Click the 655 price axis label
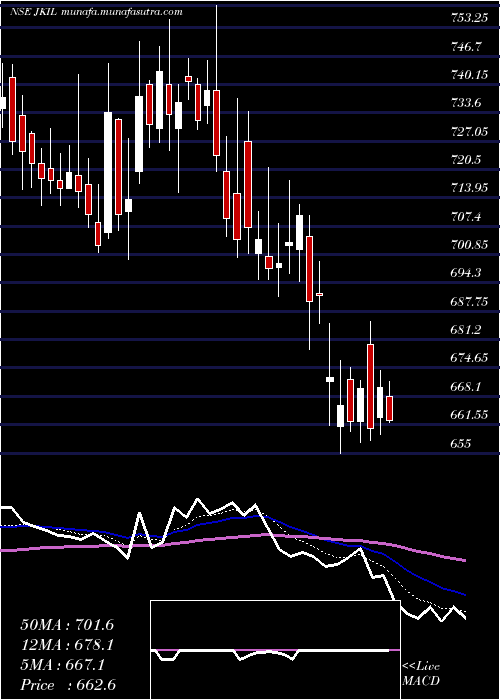This screenshot has width=500, height=700. (x=460, y=444)
